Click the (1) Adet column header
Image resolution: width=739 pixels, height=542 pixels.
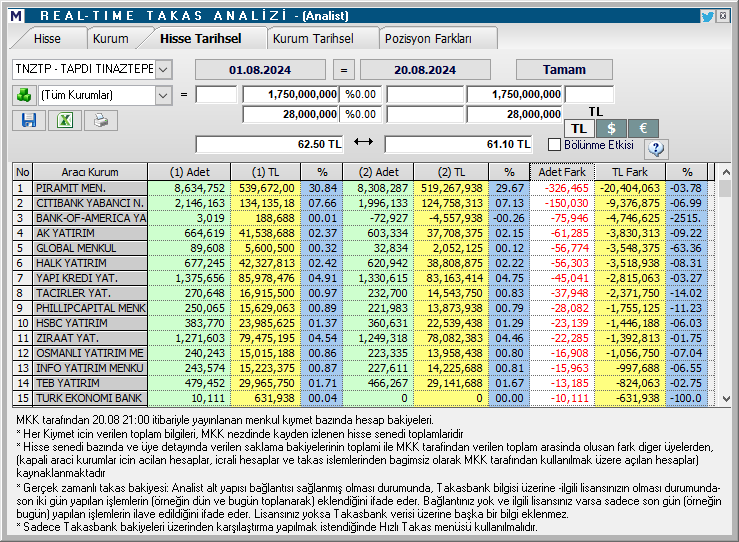tap(189, 172)
